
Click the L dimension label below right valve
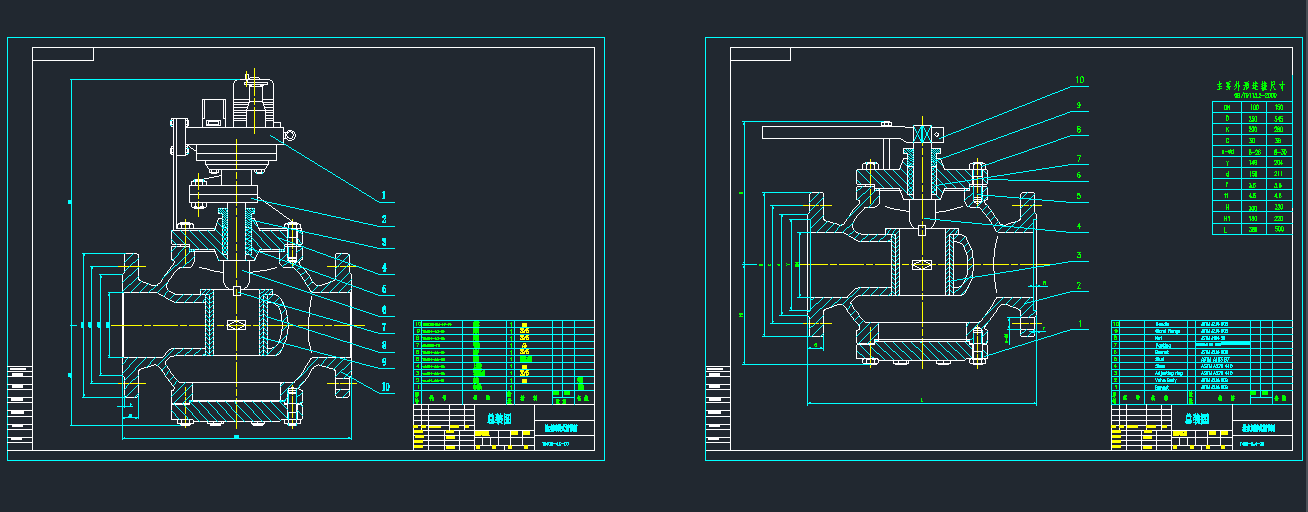(x=921, y=400)
